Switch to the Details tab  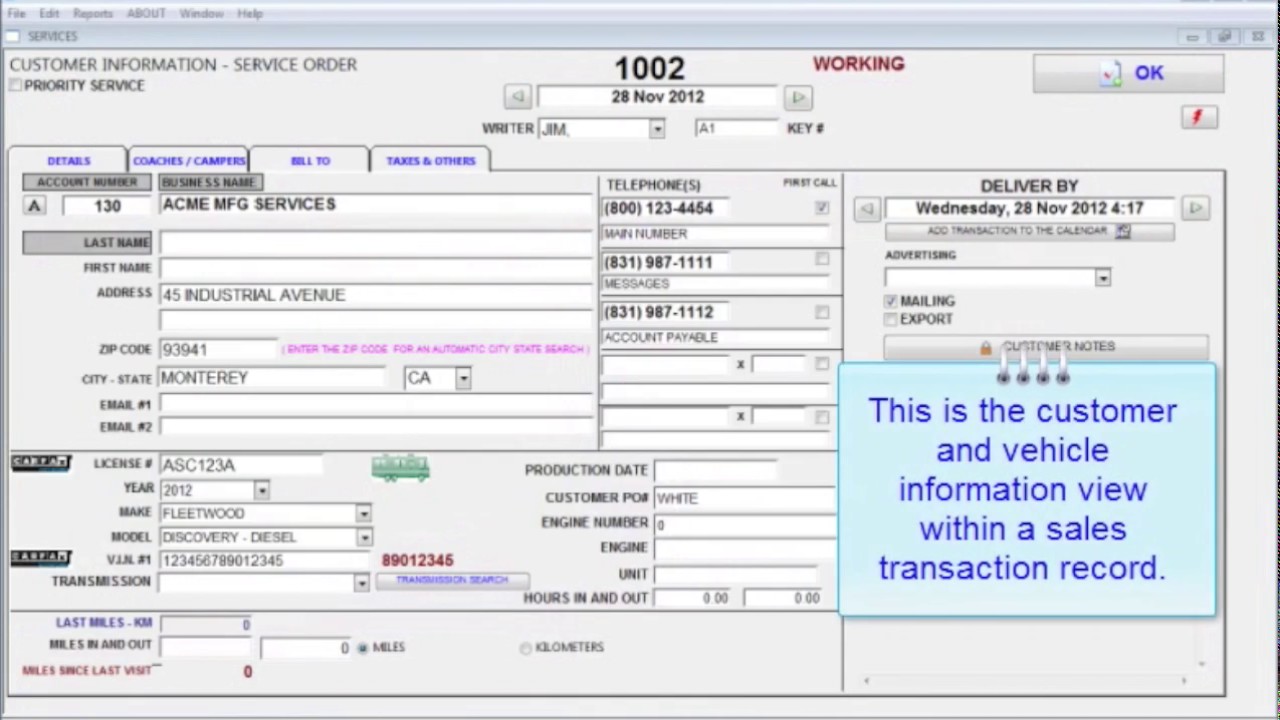68,160
